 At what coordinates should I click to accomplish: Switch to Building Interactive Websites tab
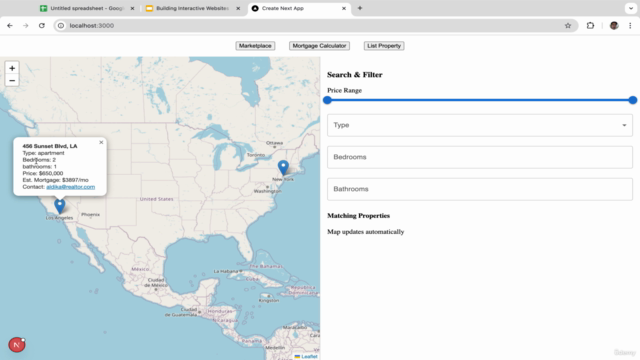[193, 8]
